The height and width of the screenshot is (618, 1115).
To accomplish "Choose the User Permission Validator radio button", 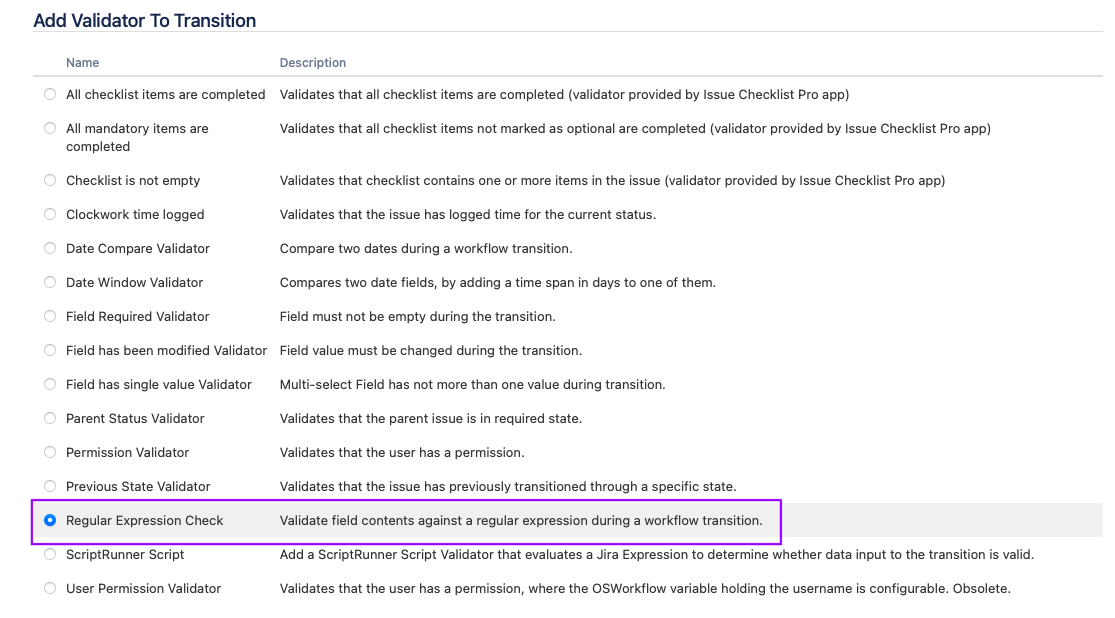I will click(50, 588).
